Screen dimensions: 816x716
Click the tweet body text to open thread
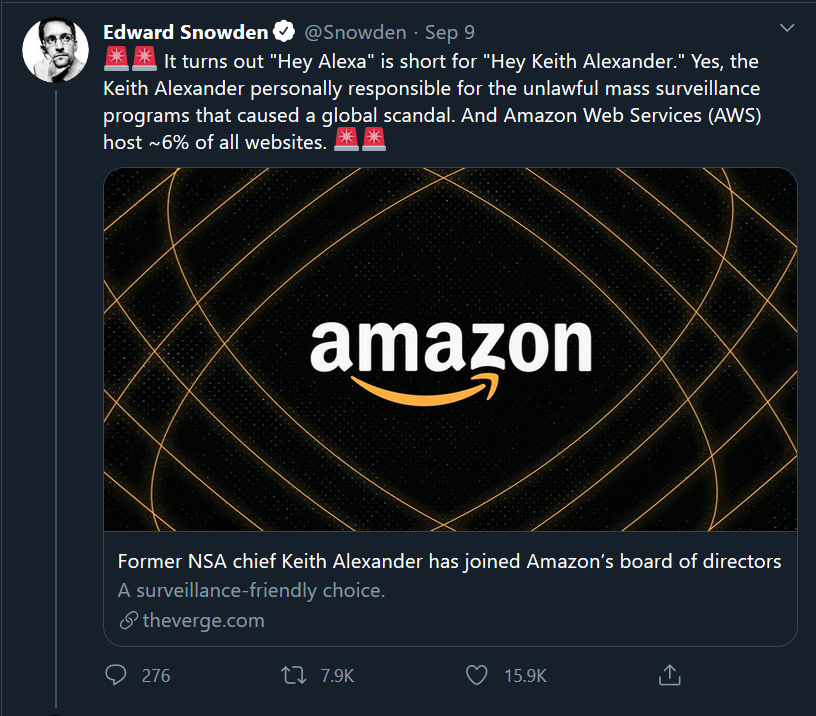tap(432, 101)
